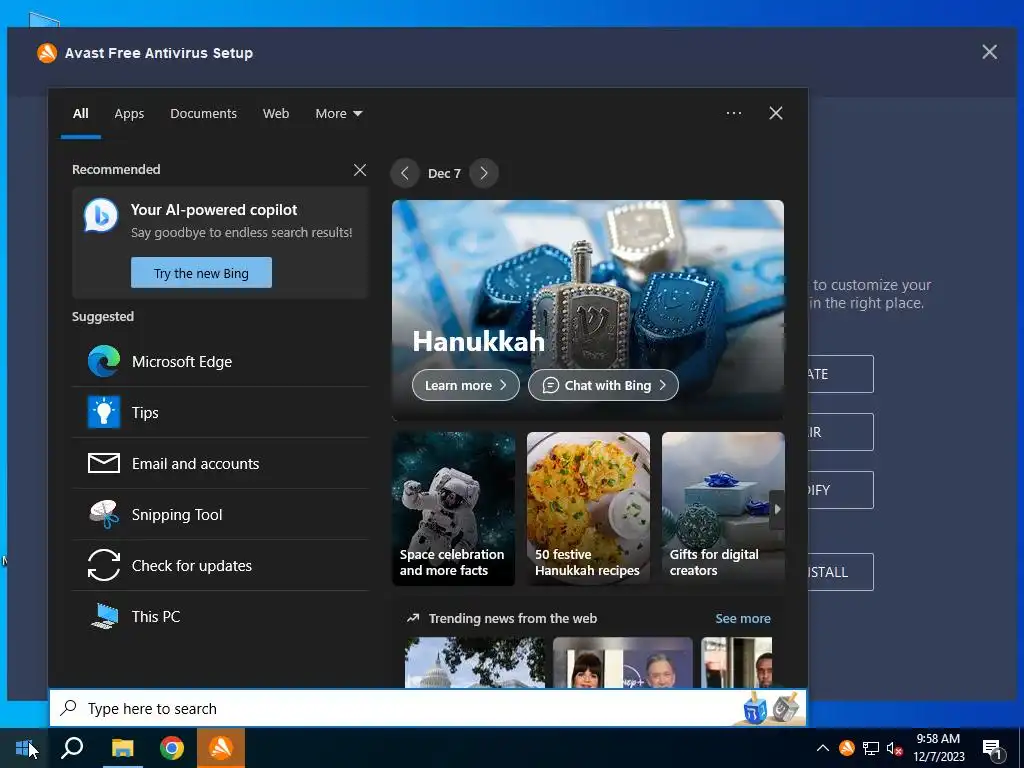Screen dimensions: 1024x768
Task: Open Gifts for digital creators card
Action: [722, 508]
